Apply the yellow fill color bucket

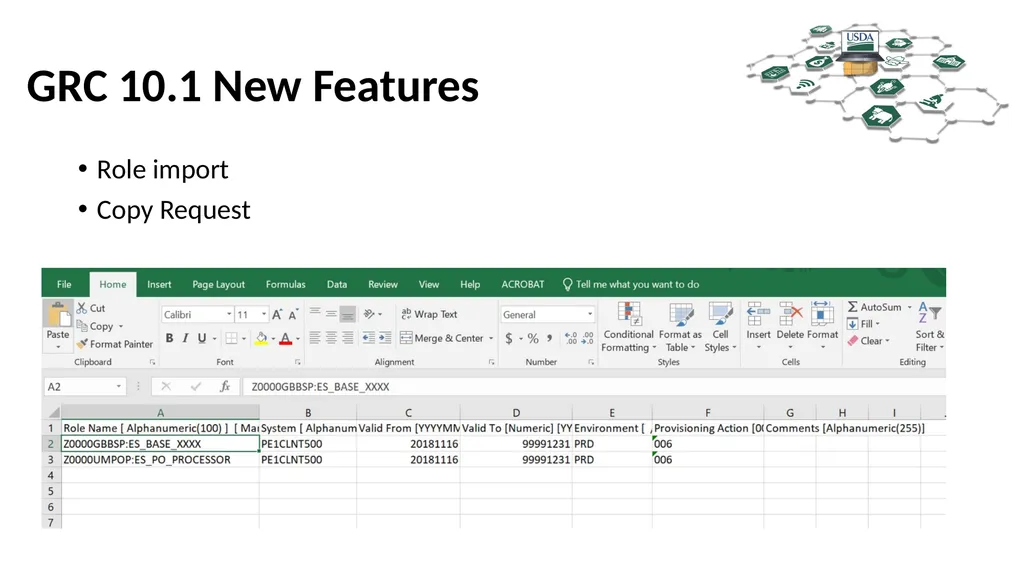coord(261,338)
